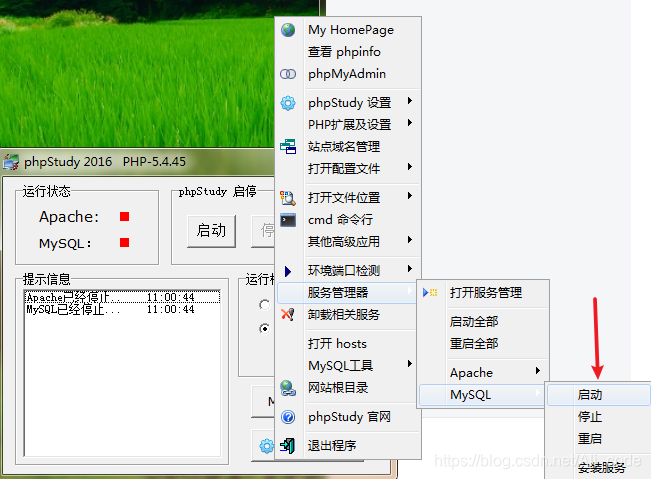651x479 pixels.
Task: Click 启动 in the MySQL submenu
Action: pos(598,395)
